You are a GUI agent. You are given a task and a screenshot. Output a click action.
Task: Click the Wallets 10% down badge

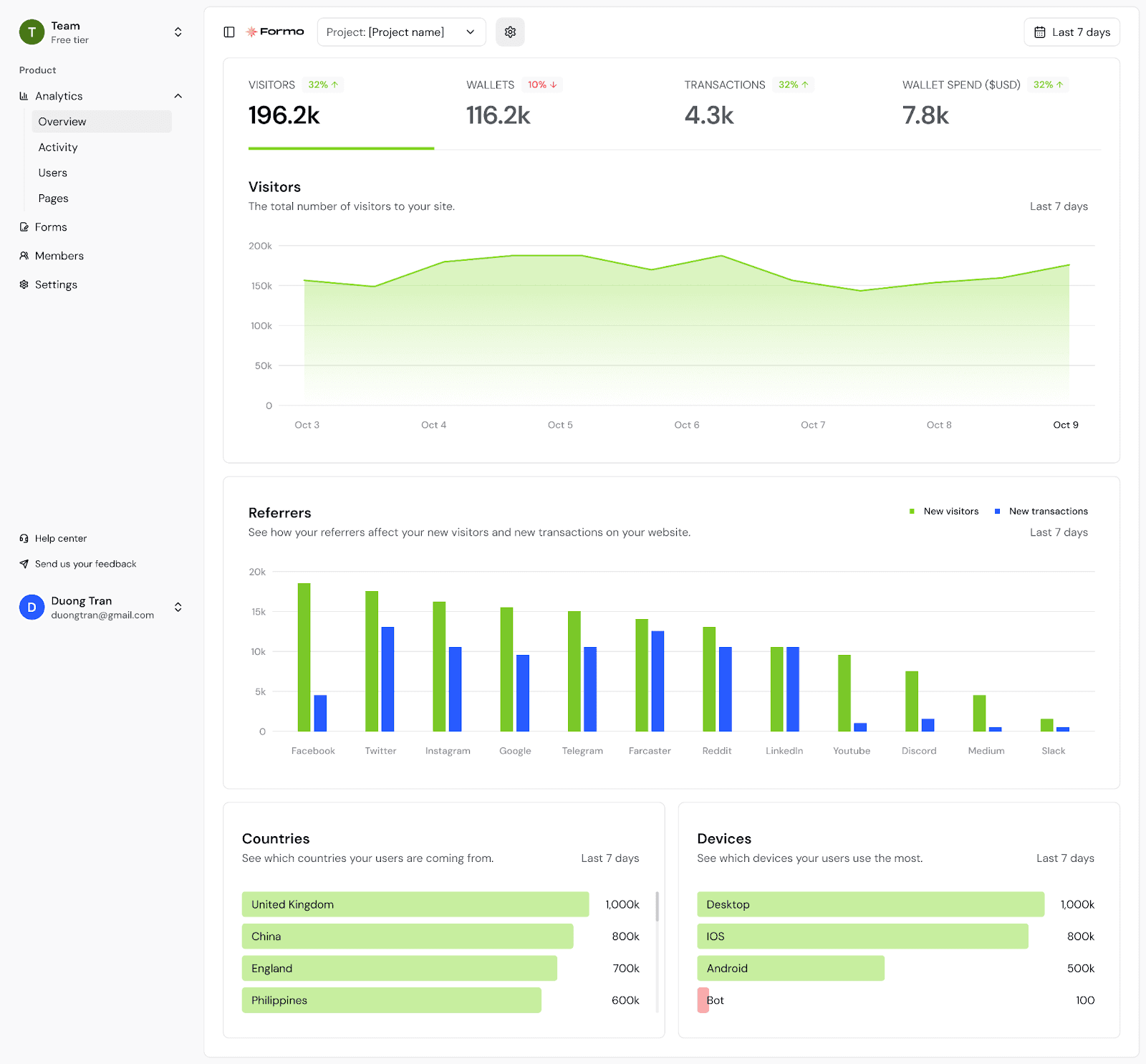pyautogui.click(x=542, y=85)
